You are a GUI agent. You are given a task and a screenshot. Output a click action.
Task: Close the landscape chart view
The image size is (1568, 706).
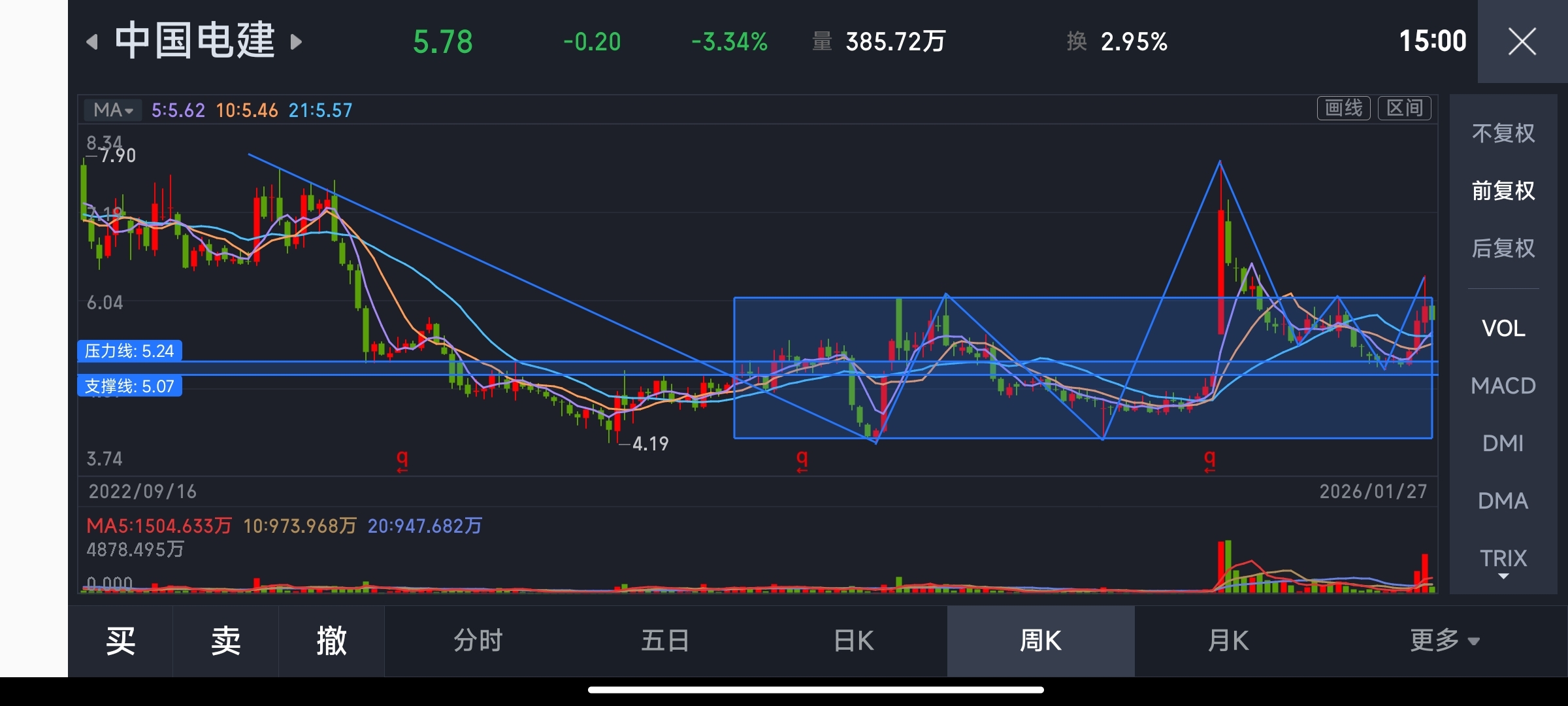1522,42
